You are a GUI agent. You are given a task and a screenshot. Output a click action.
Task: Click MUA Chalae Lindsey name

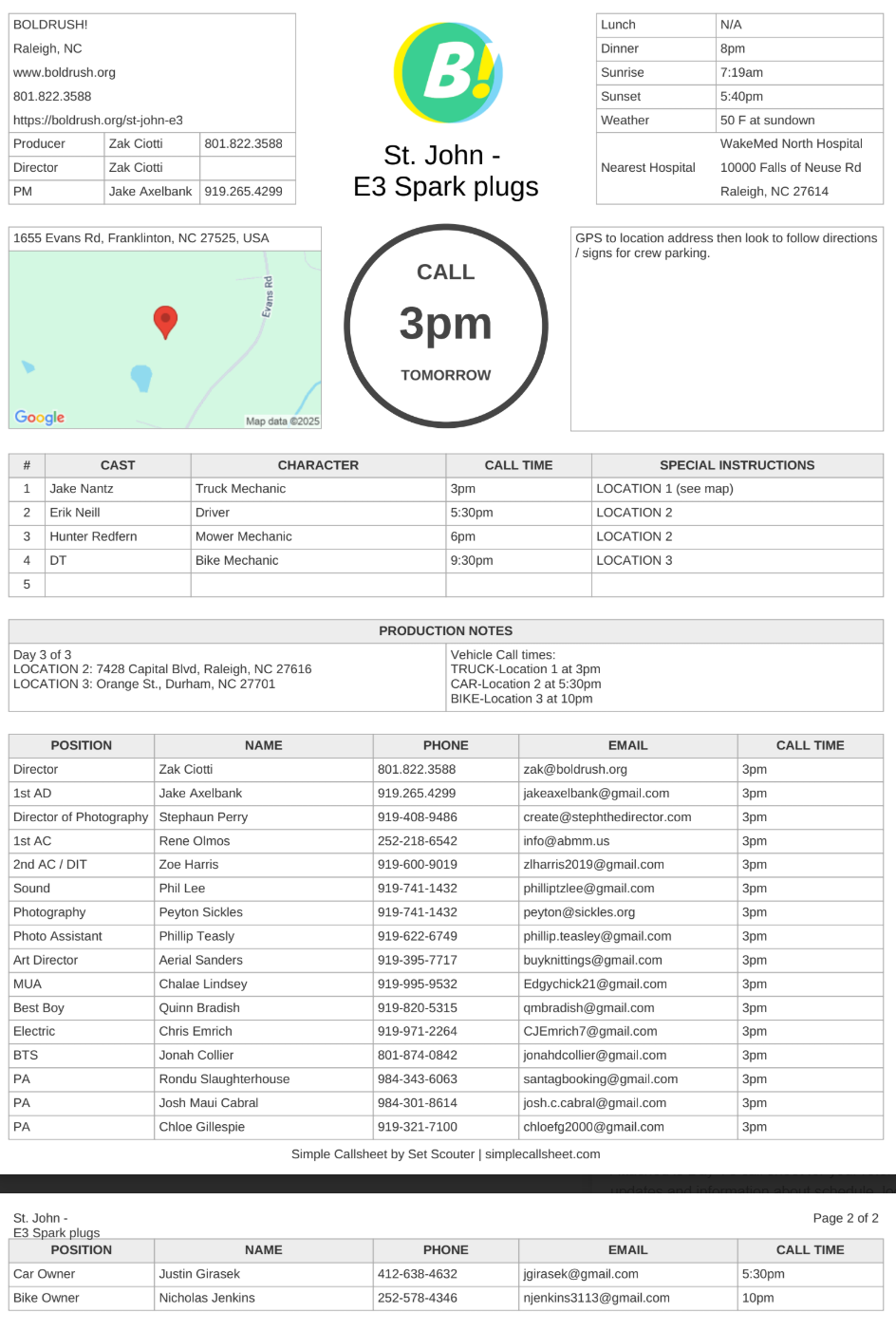203,984
